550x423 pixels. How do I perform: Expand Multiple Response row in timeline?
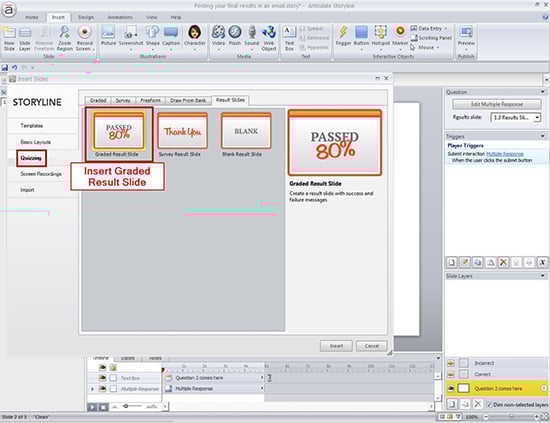pyautogui.click(x=93, y=389)
